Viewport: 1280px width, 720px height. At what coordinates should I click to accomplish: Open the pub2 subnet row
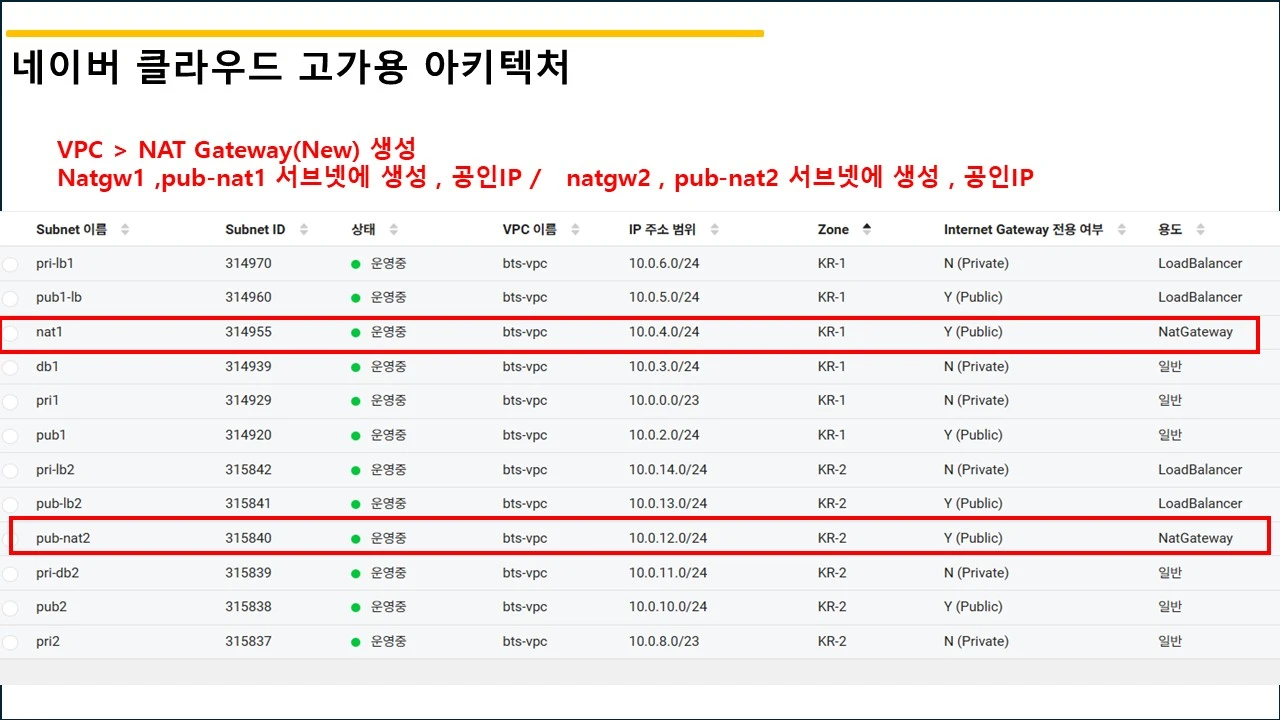click(640, 607)
